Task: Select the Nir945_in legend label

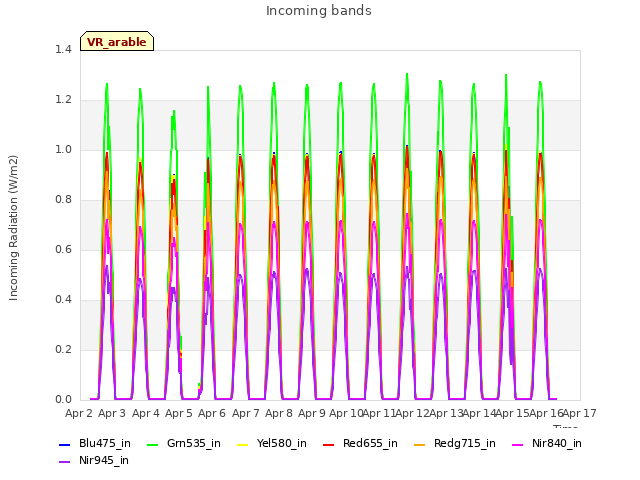Action: click(104, 461)
